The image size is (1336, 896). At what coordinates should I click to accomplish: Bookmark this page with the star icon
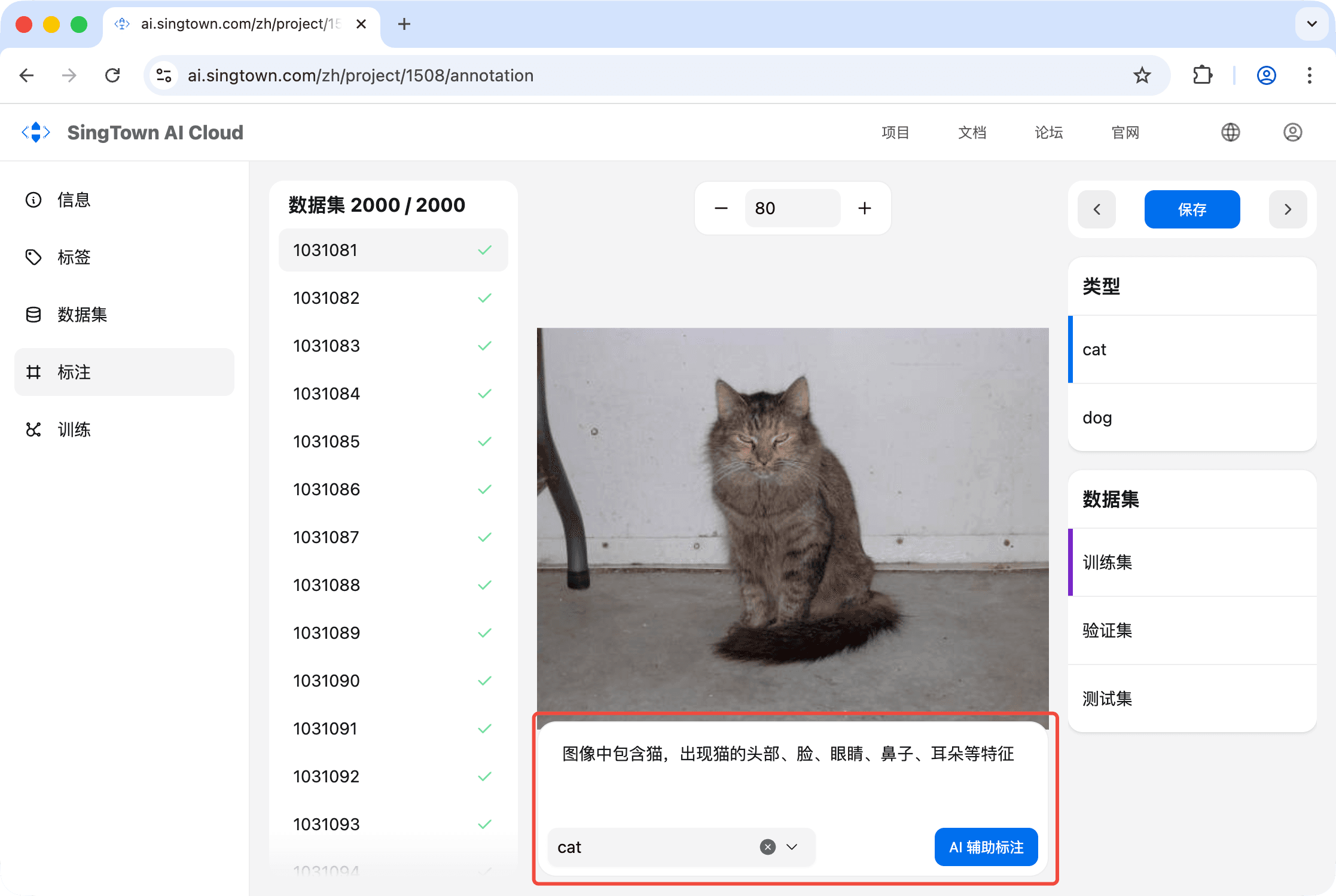click(x=1142, y=75)
